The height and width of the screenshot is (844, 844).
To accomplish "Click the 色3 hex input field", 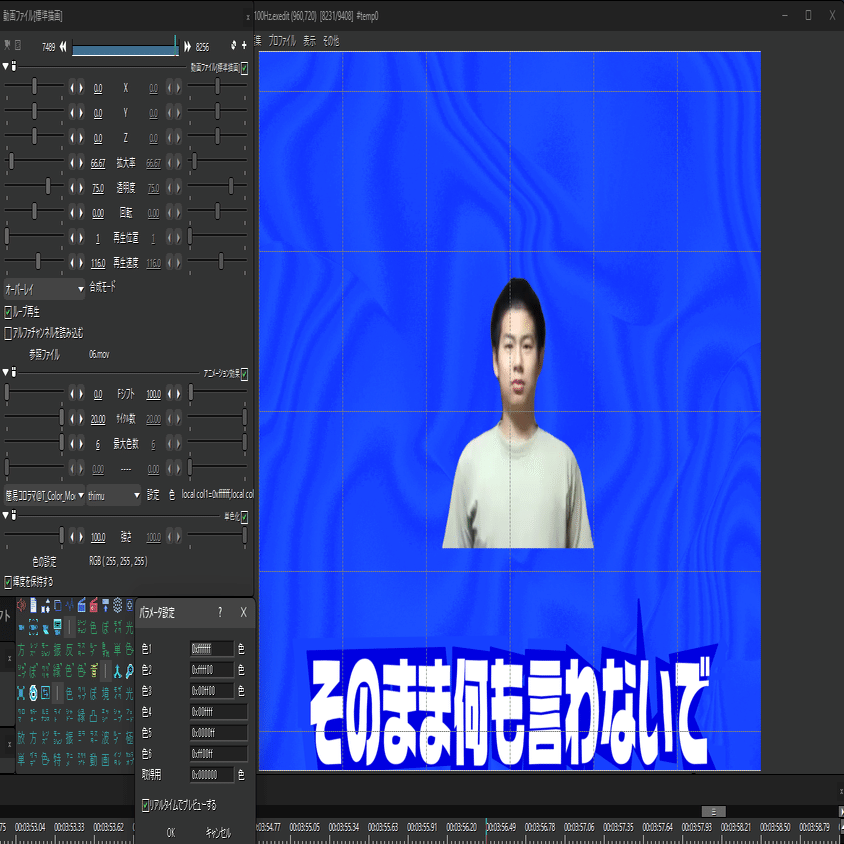I will click(212, 691).
